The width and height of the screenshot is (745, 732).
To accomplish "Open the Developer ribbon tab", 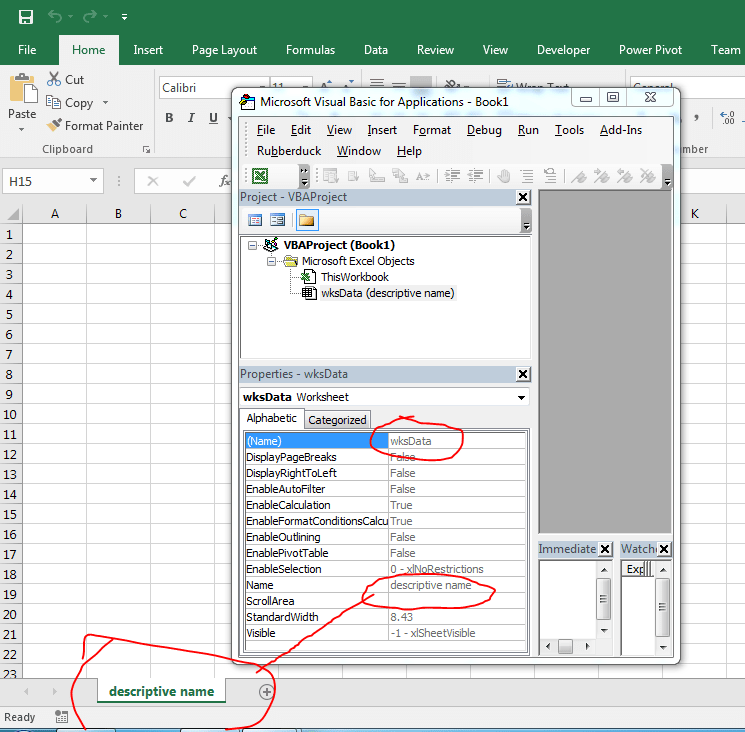I will 563,50.
